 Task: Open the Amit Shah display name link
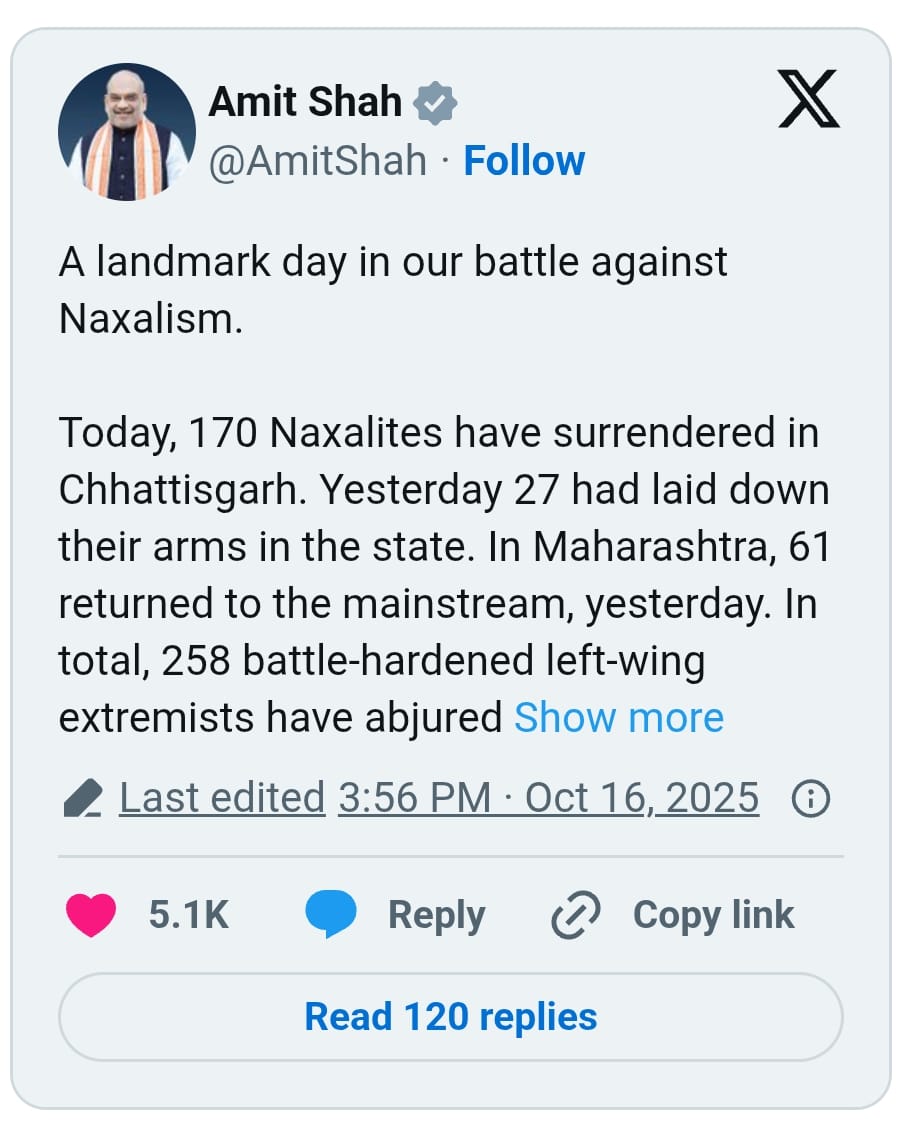tap(305, 102)
